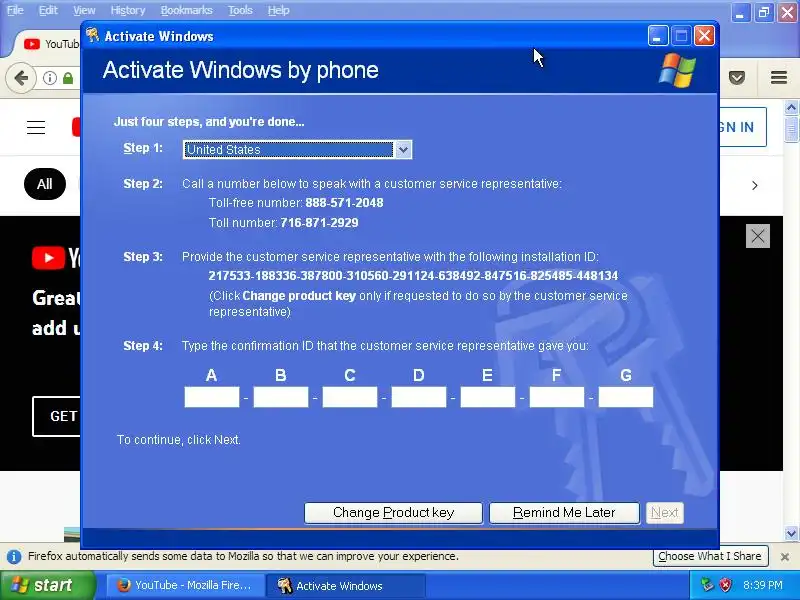Select the All filter chip on YouTube

tap(45, 184)
